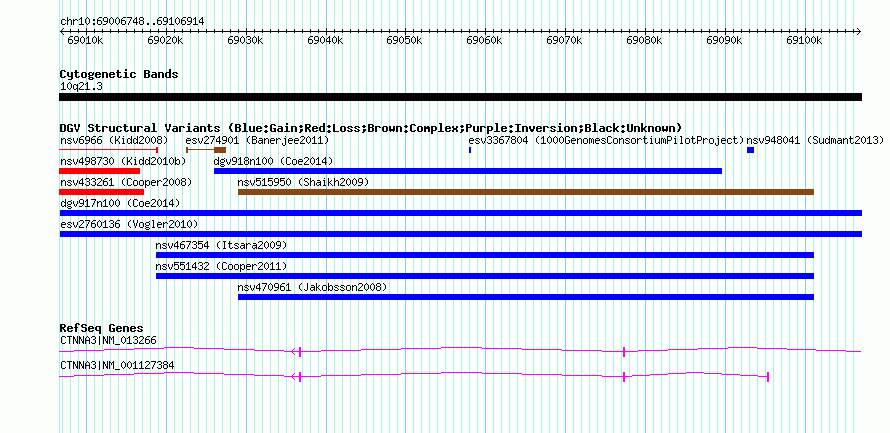Click the nsv6966 (Kidd2008) label
The height and width of the screenshot is (433, 890).
114,140
